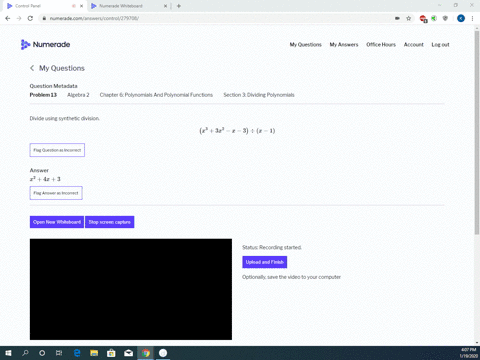Click Upload and Finish

(265, 262)
